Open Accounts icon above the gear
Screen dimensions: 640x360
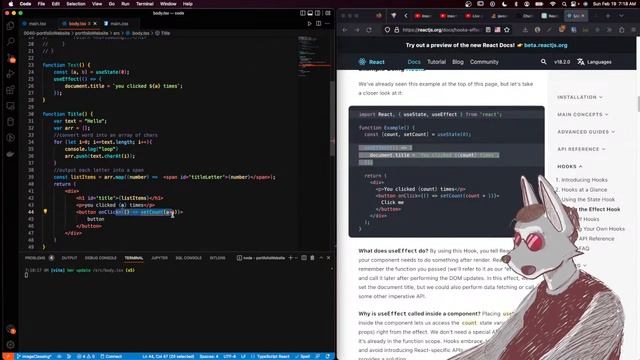[x=11, y=329]
